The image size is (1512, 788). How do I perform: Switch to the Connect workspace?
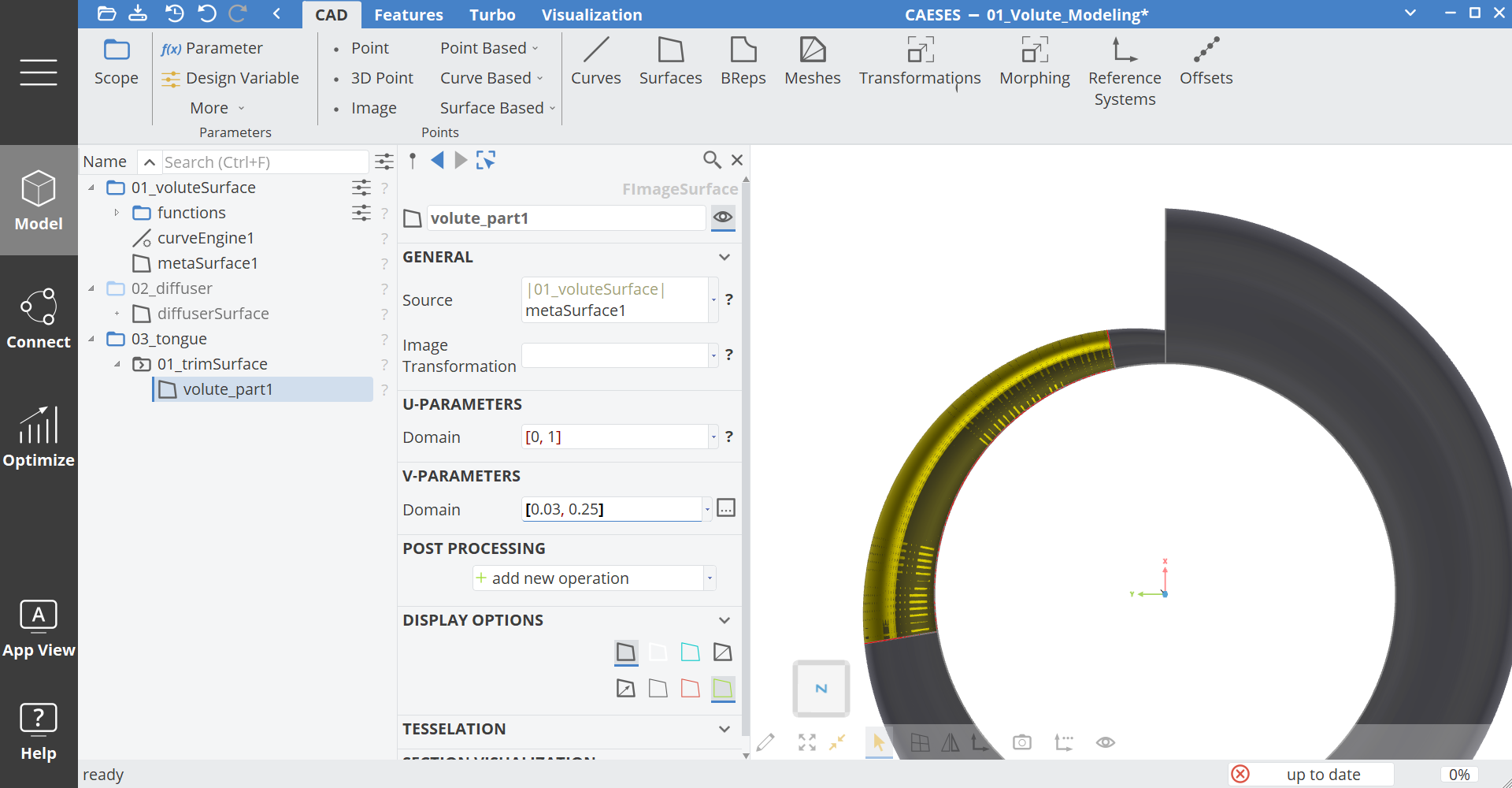click(x=39, y=318)
